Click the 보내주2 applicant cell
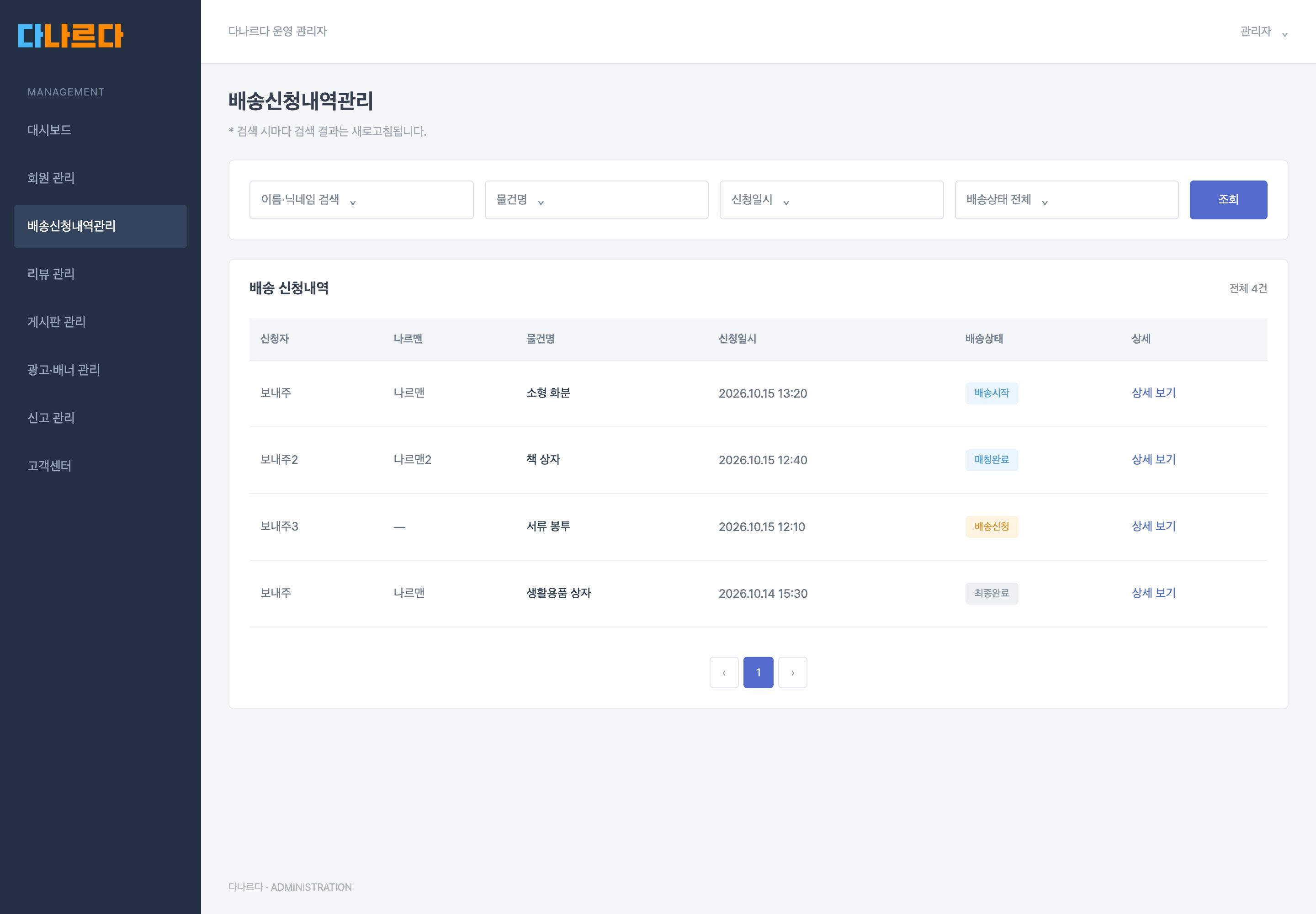1316x914 pixels. tap(280, 460)
